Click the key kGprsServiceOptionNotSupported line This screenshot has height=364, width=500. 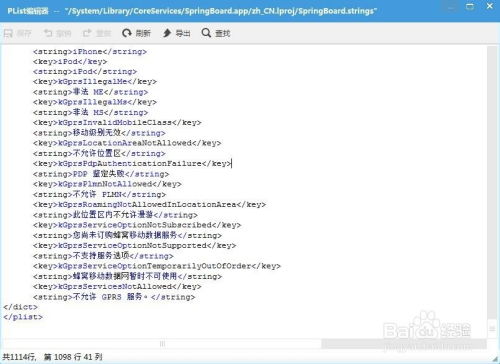134,246
